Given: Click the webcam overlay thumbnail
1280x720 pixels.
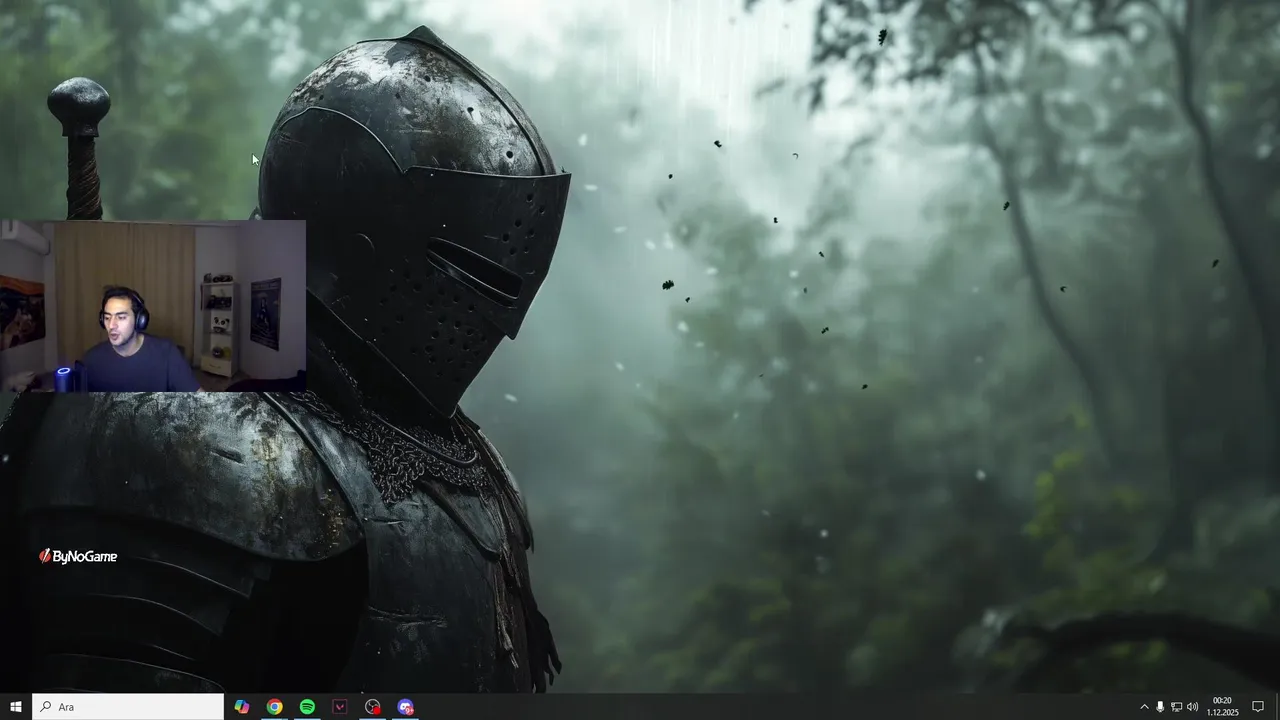Looking at the screenshot, I should click(153, 306).
